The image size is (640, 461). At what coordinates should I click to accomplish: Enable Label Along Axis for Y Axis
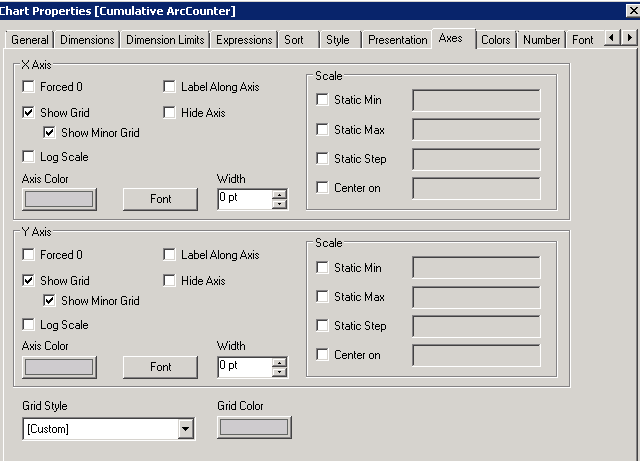(x=169, y=255)
